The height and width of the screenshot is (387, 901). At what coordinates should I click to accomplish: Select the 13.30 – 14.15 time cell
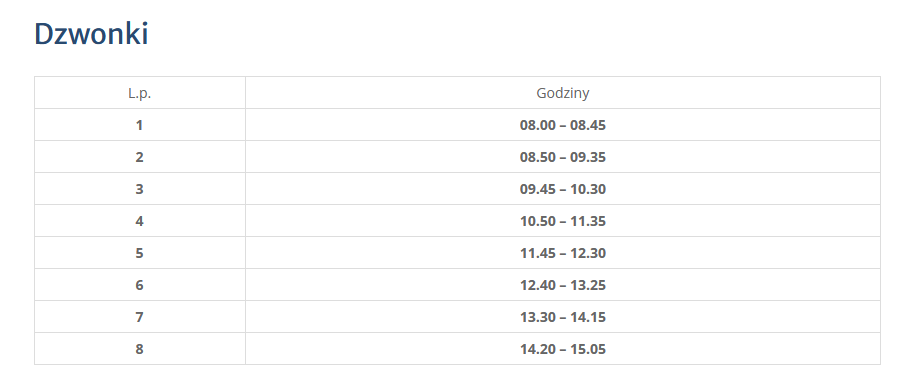click(x=563, y=317)
